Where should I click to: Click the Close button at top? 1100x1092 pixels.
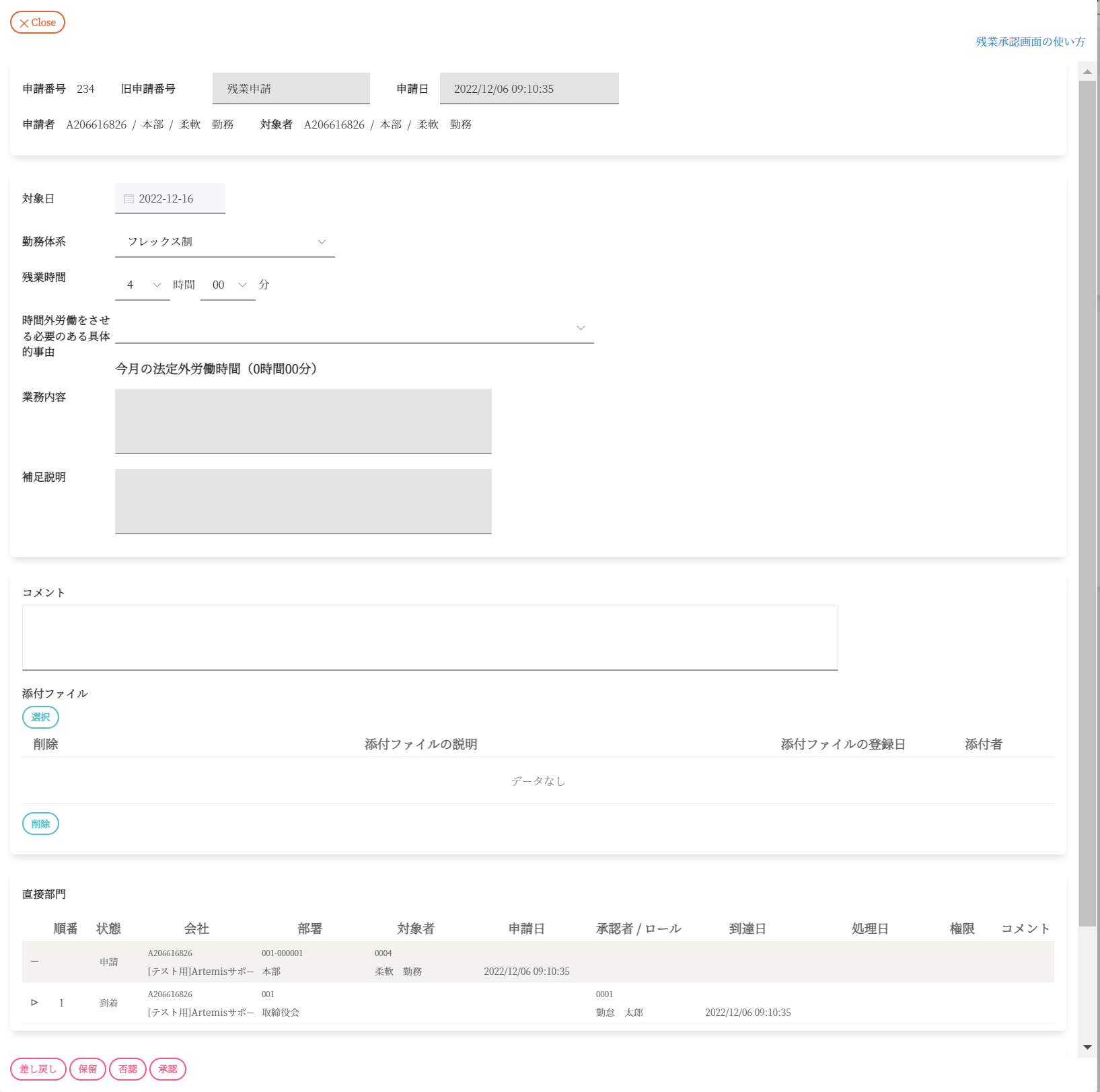tap(38, 22)
